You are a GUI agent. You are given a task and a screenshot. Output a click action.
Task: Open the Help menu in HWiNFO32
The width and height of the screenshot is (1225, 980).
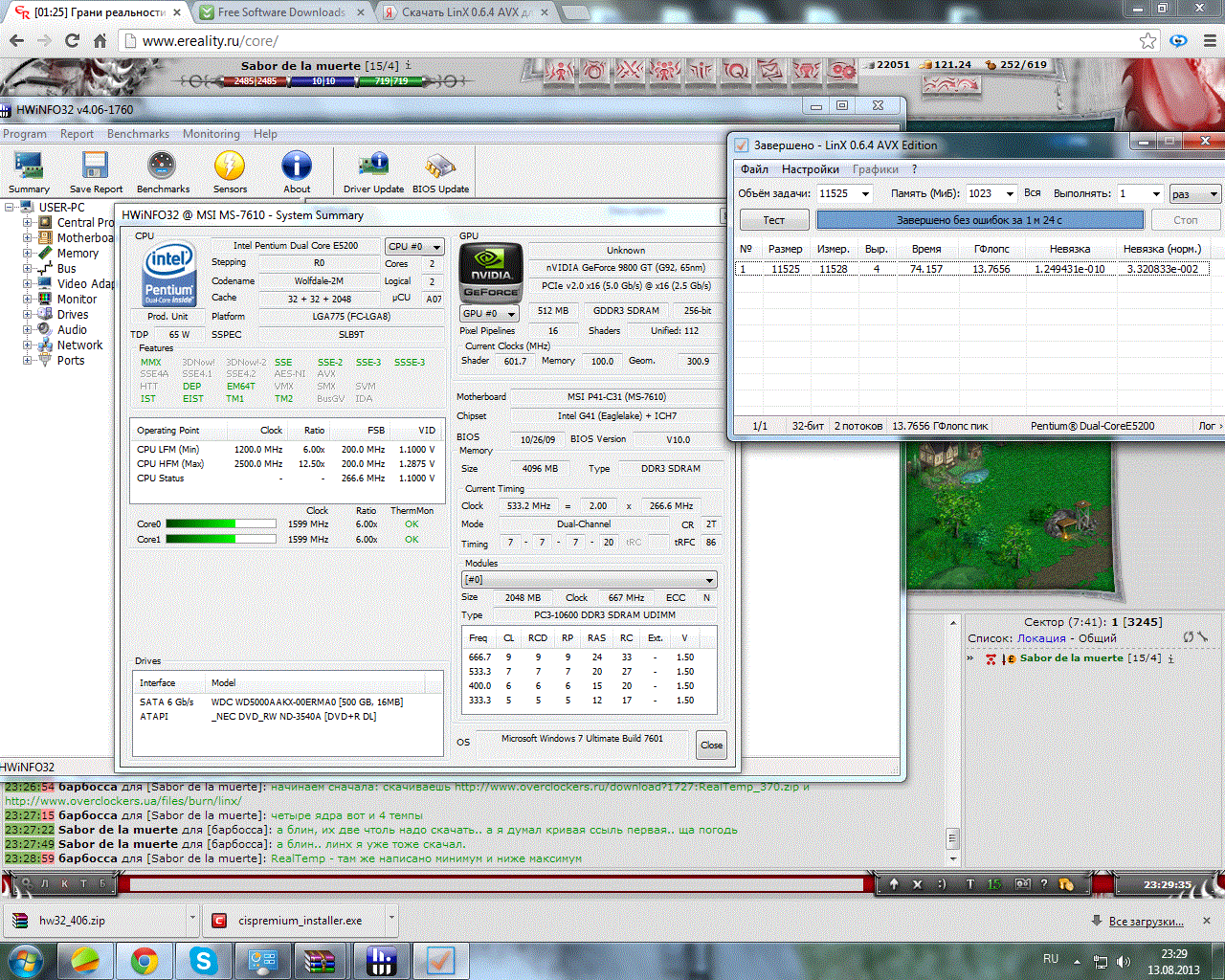[x=265, y=134]
